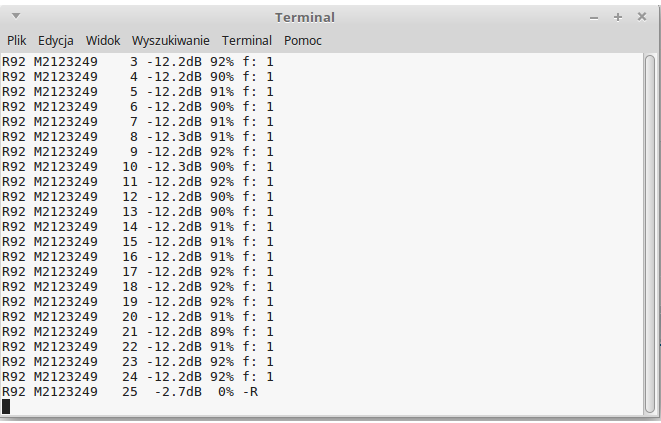Image resolution: width=661 pixels, height=423 pixels.
Task: Open the Edycja menu
Action: coord(56,40)
